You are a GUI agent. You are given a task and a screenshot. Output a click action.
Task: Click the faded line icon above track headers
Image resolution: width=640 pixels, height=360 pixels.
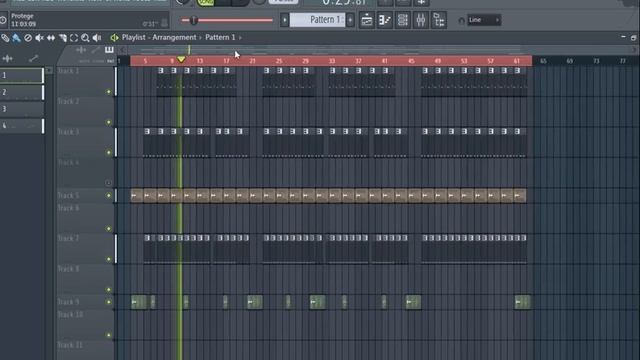tap(96, 50)
